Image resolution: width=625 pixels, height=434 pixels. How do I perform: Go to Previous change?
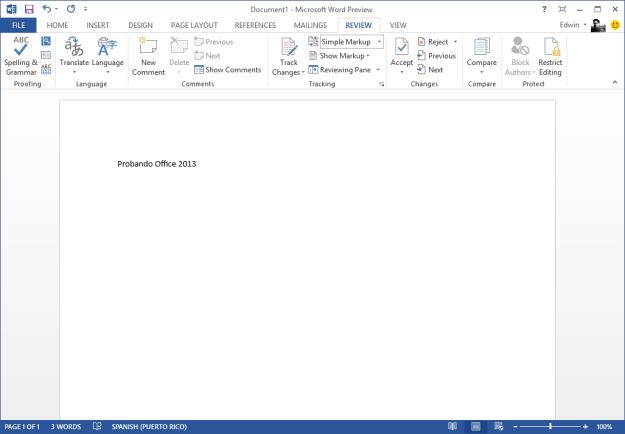[x=436, y=56]
